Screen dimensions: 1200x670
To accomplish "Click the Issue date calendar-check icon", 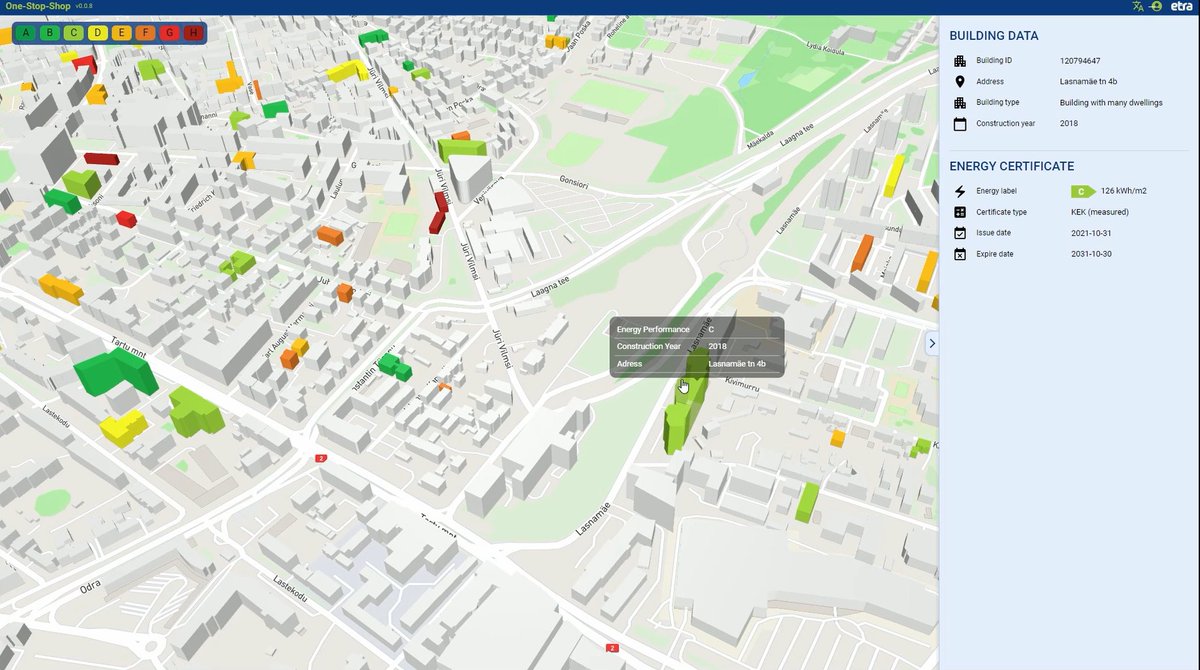I will coord(960,233).
